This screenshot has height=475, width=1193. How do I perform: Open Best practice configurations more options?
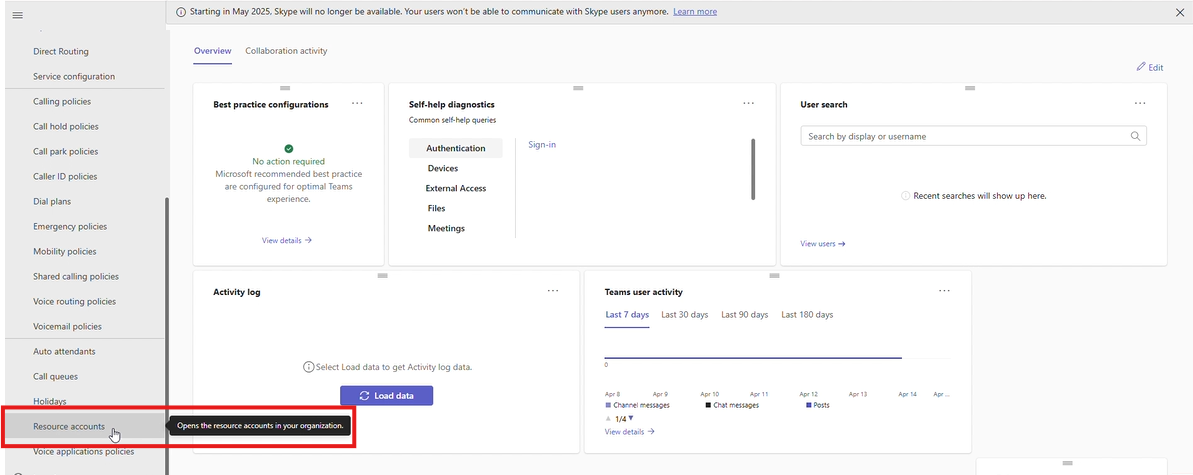click(358, 104)
